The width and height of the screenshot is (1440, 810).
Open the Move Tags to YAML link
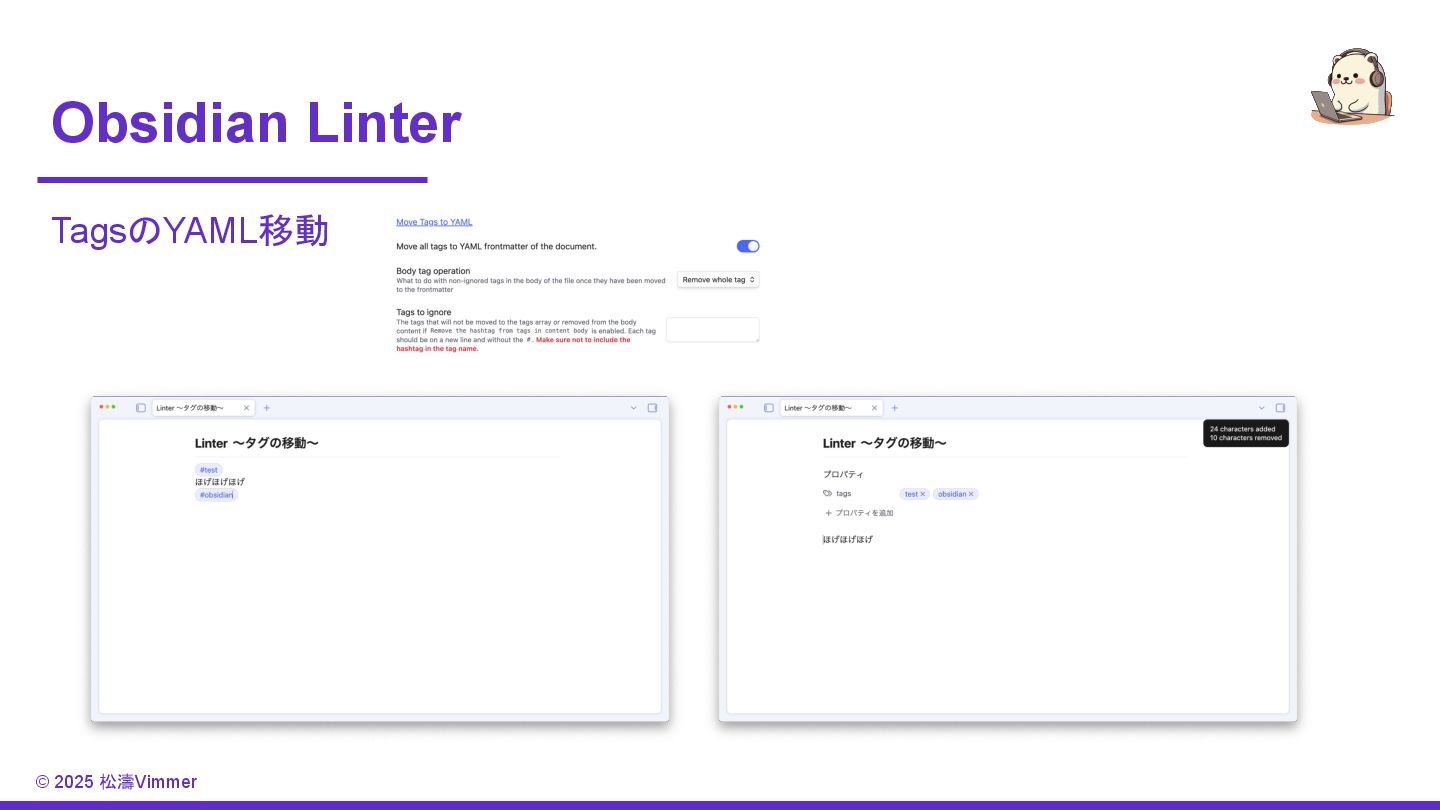coord(434,222)
